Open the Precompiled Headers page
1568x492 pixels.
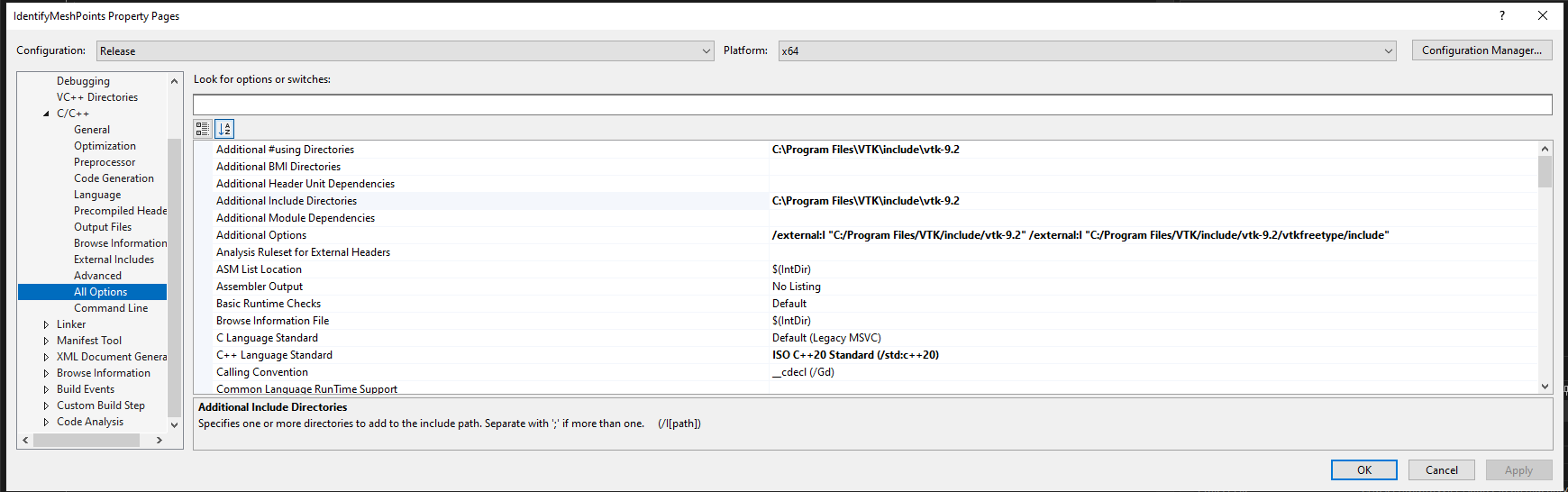pos(120,211)
